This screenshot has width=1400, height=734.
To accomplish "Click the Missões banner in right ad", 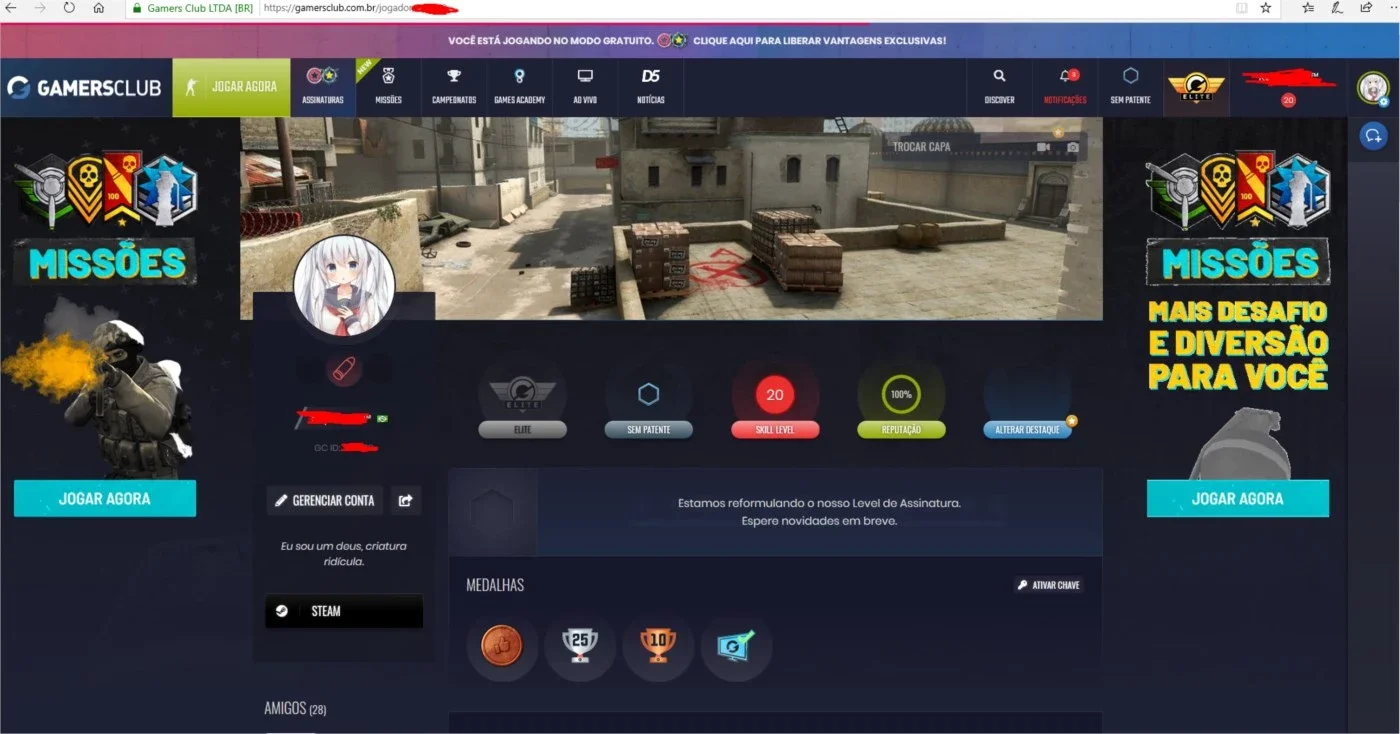I will tap(1238, 263).
